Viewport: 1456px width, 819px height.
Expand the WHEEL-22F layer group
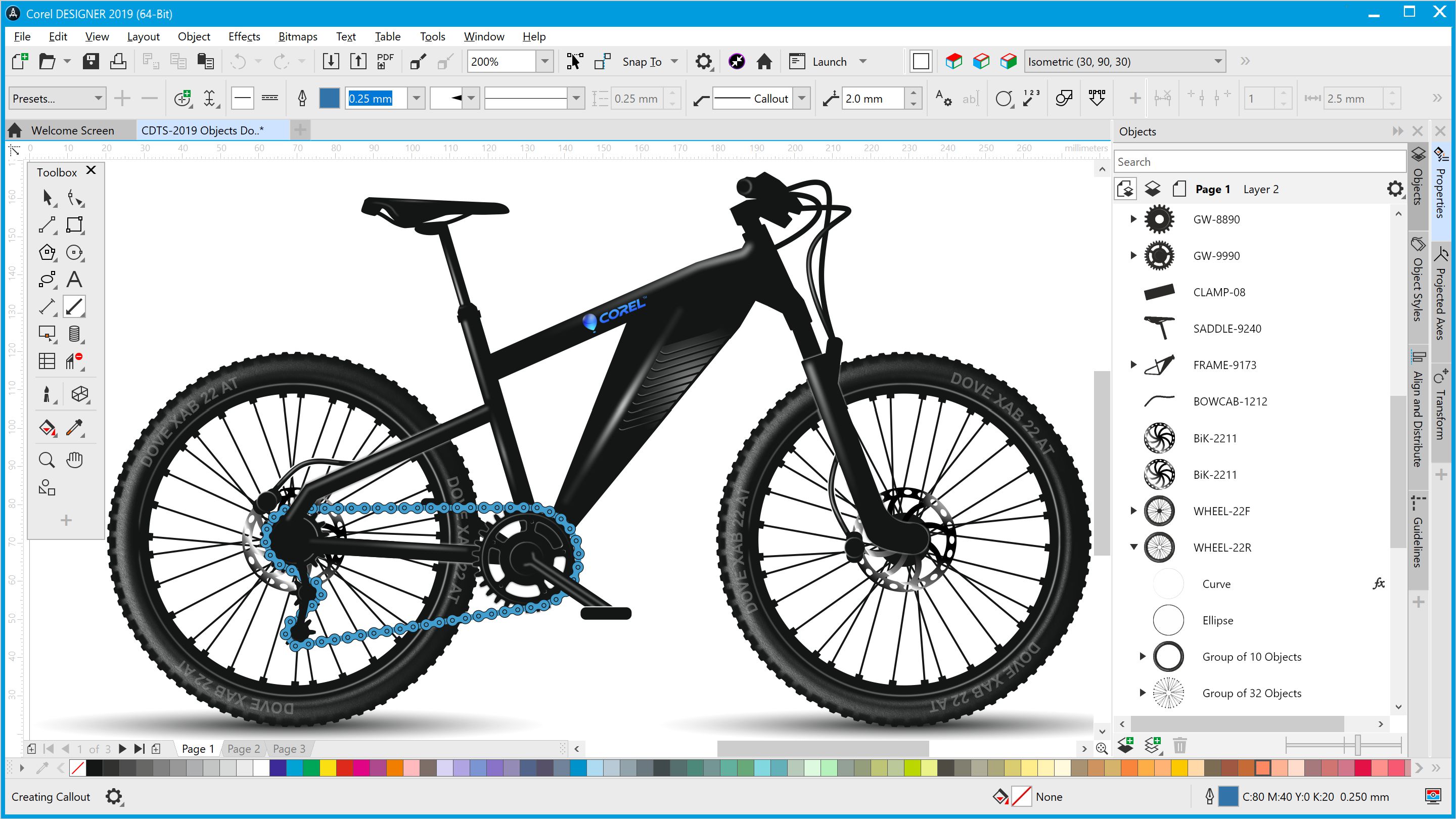point(1131,511)
